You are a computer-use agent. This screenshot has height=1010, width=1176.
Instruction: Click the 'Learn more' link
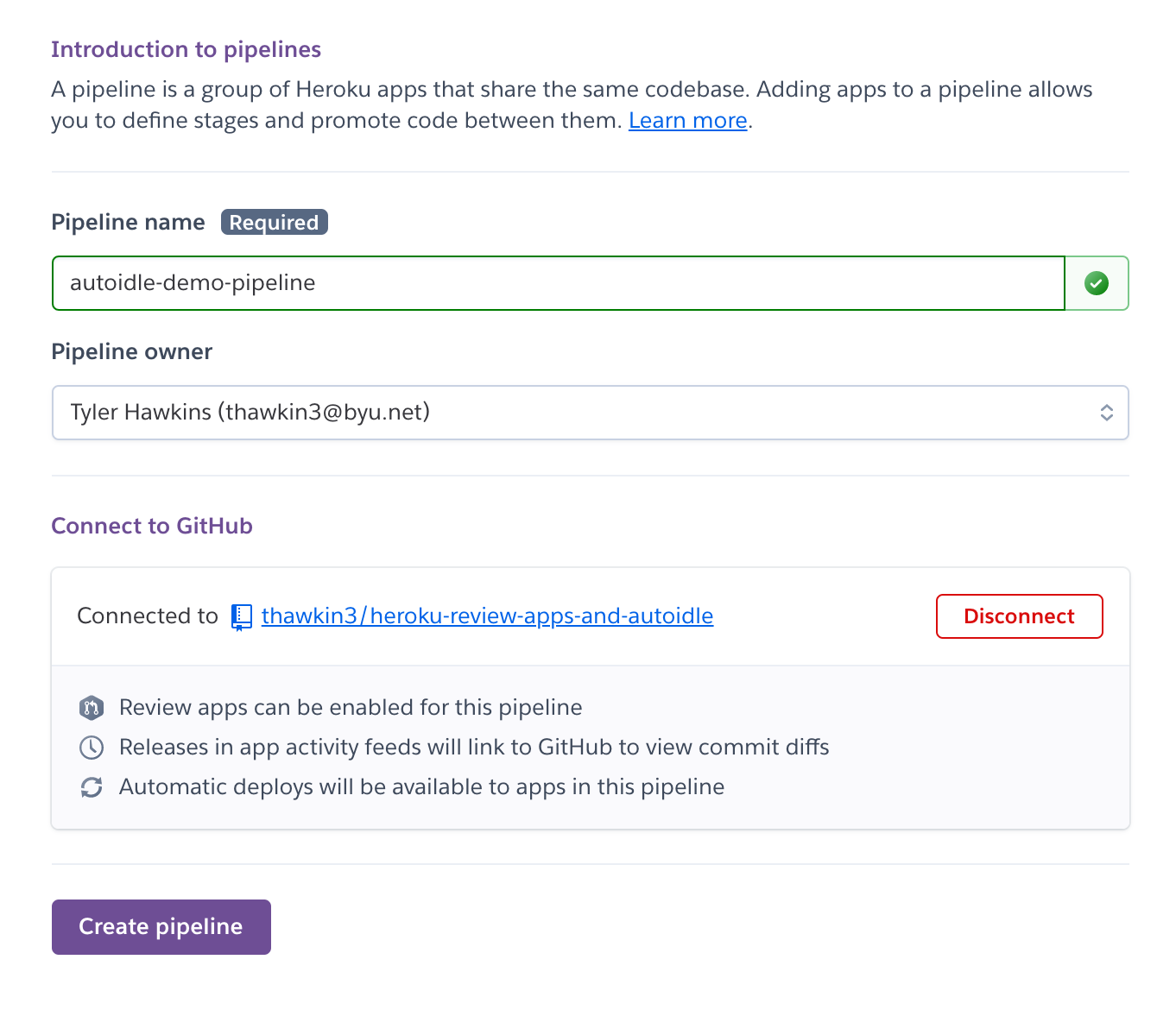687,121
